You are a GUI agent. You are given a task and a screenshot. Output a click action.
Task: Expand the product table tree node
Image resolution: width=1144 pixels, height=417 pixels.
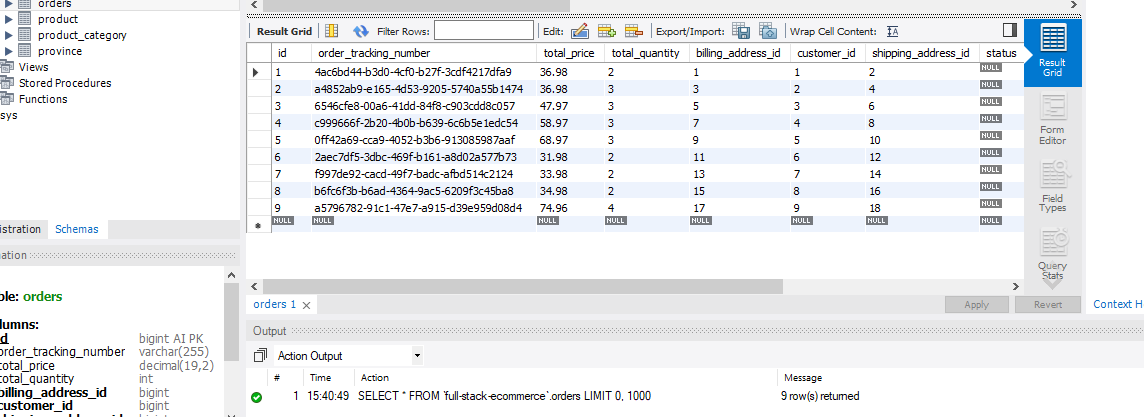[10, 19]
